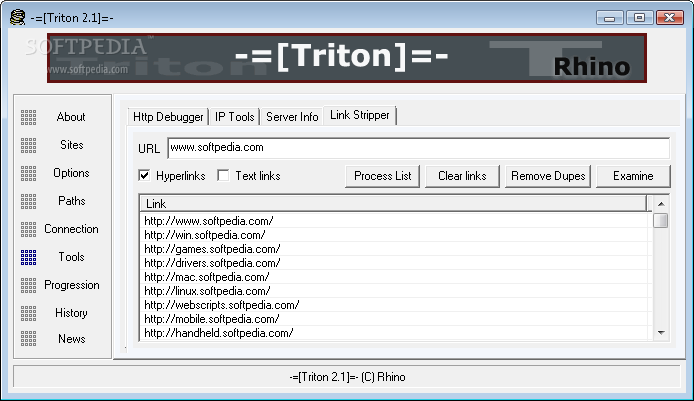Open the Sites section

(x=71, y=145)
